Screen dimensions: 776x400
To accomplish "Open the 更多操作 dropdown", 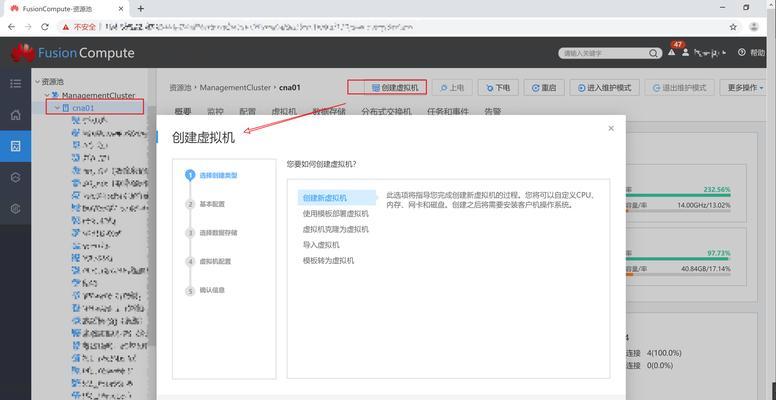I will click(745, 88).
